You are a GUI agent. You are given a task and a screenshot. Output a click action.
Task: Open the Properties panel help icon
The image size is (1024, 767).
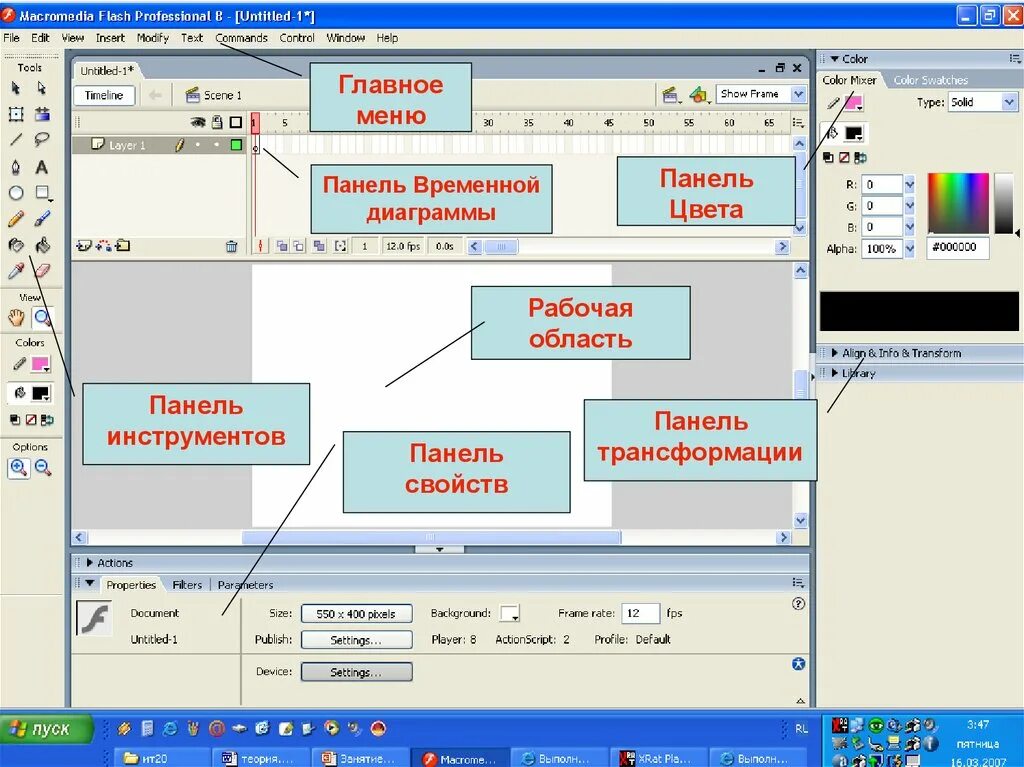tap(798, 604)
